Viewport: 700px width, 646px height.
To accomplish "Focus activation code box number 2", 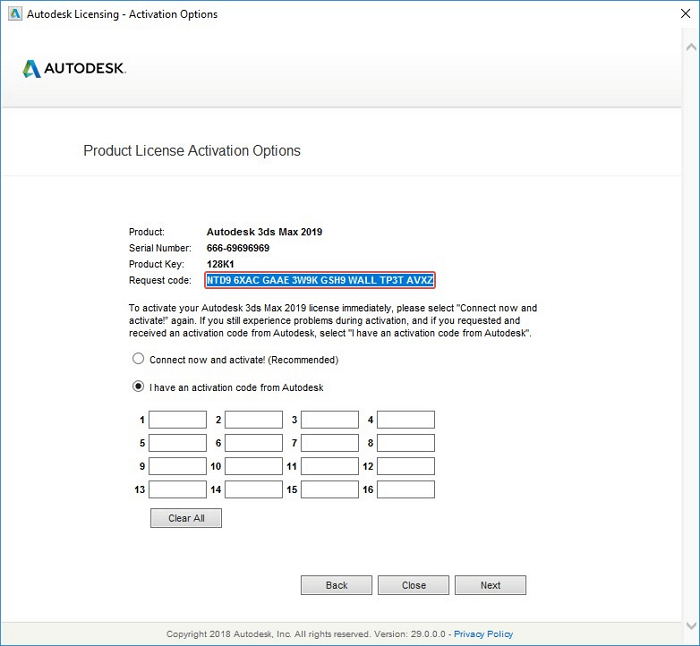I will click(254, 420).
